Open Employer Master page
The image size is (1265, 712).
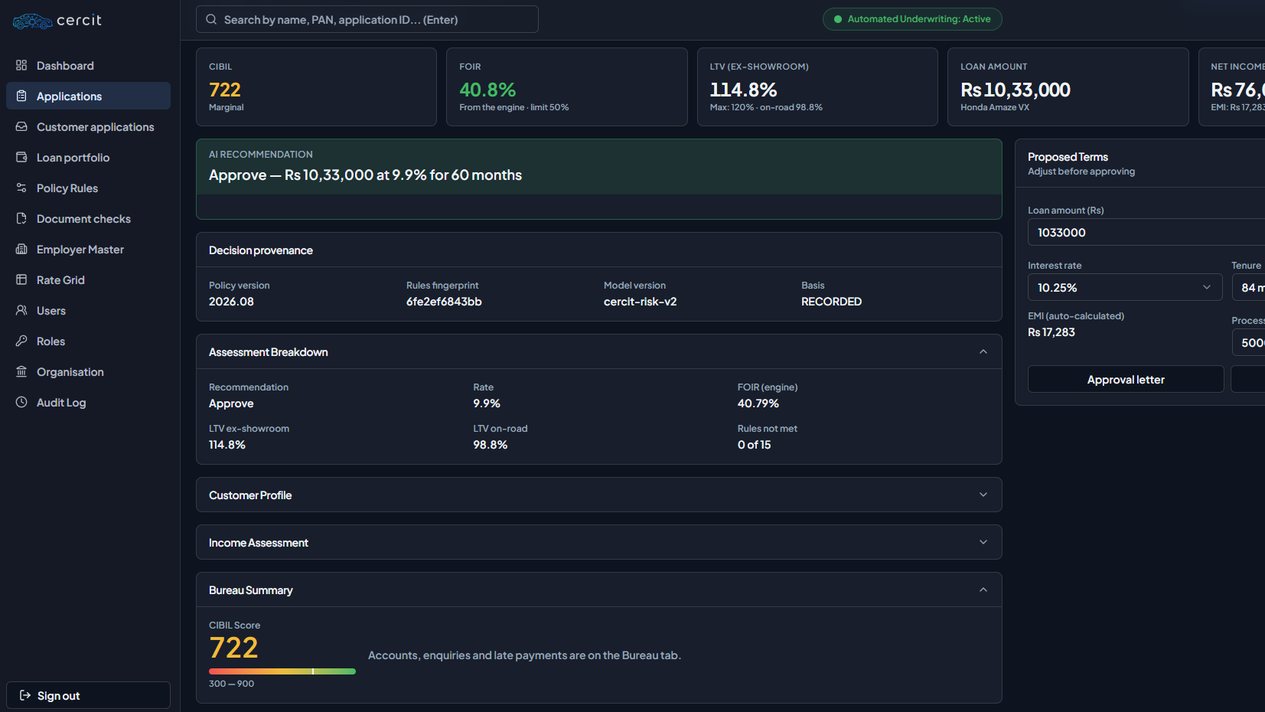point(88,249)
